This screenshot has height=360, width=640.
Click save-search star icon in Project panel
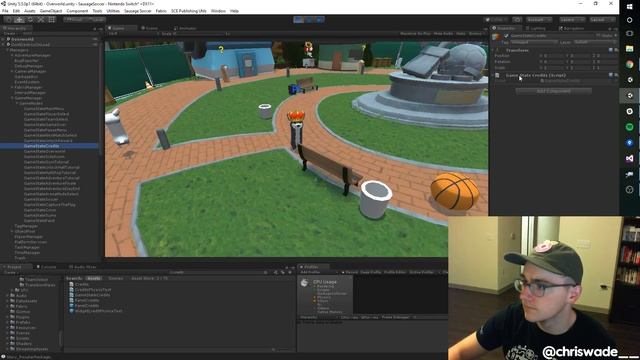click(290, 272)
